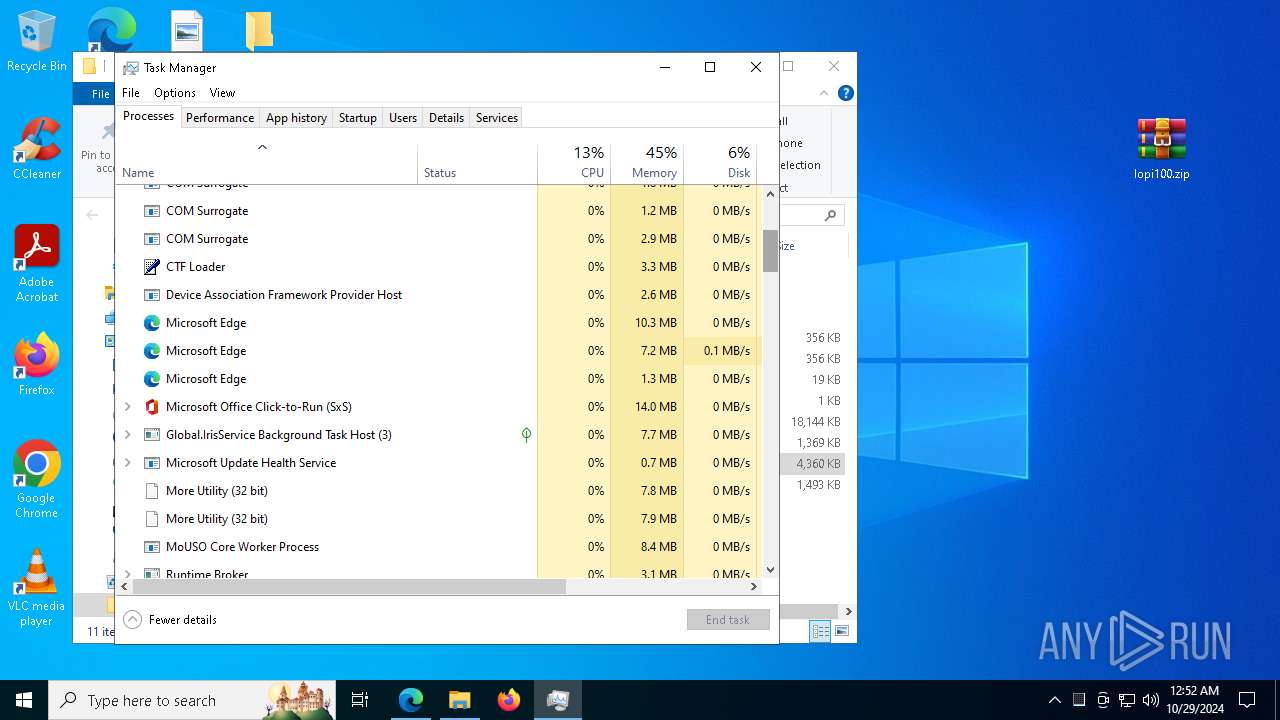Open the Task Manager File menu
1280x720 pixels.
131,93
